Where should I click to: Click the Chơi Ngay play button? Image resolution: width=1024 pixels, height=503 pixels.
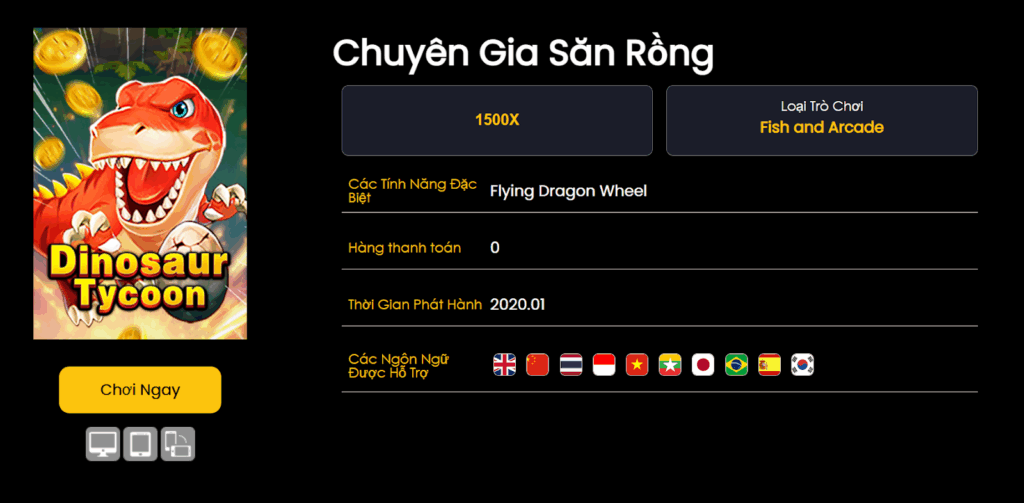(x=140, y=390)
